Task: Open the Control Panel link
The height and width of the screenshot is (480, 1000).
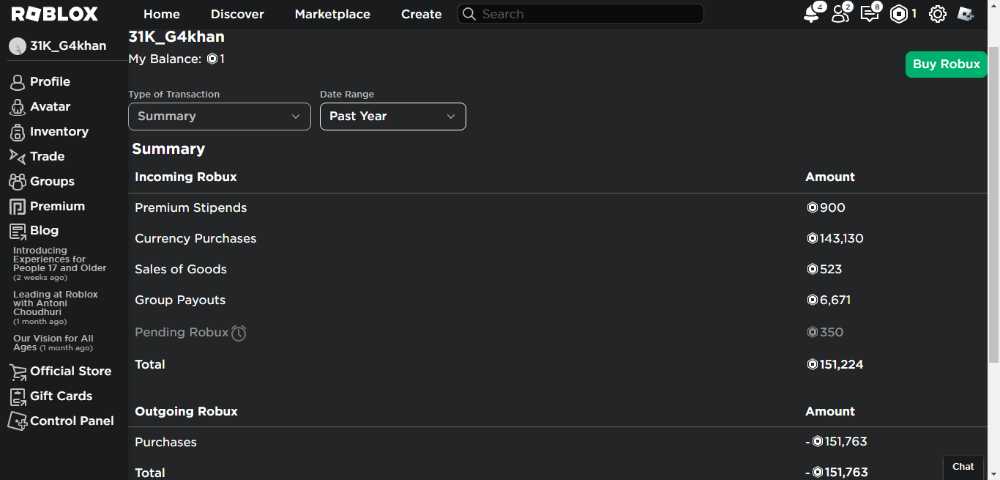Action: tap(72, 421)
